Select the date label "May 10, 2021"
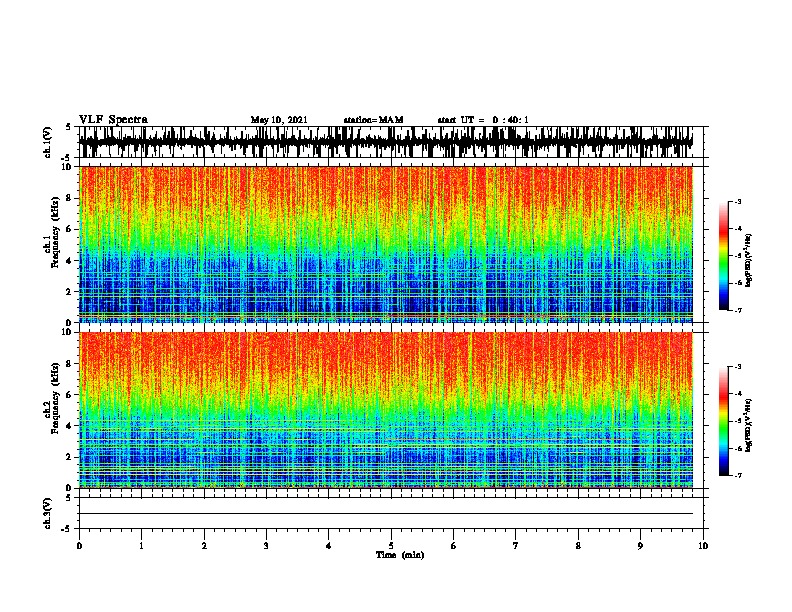792x612 pixels. coord(279,120)
